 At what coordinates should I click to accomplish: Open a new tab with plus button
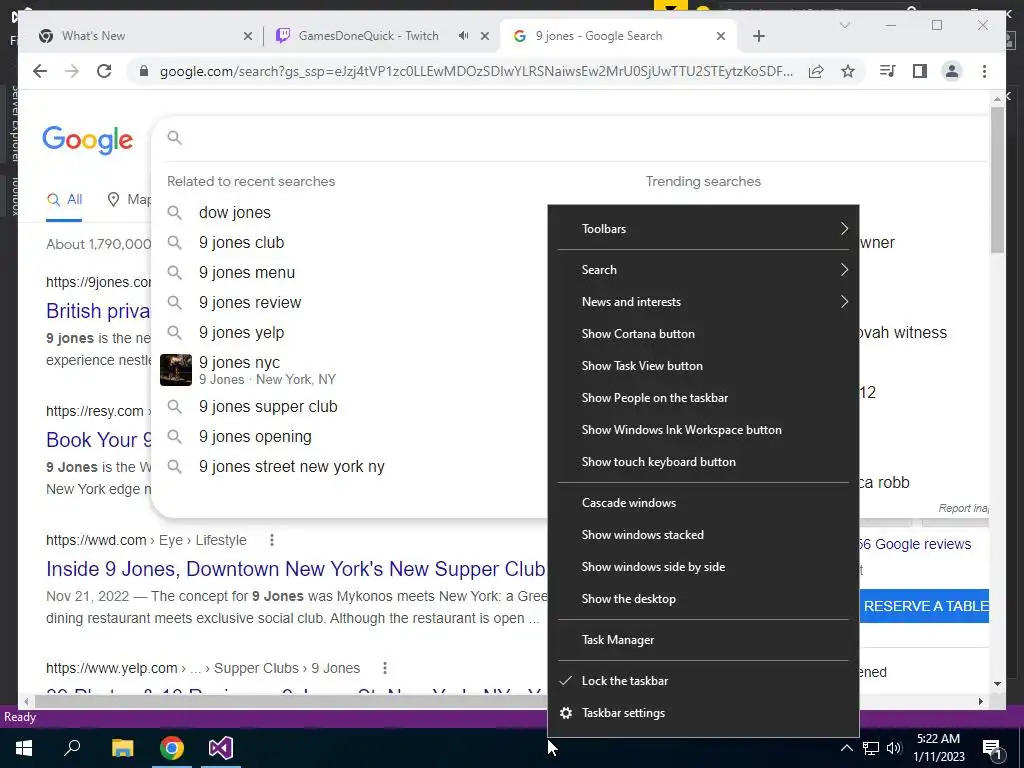[x=758, y=37]
